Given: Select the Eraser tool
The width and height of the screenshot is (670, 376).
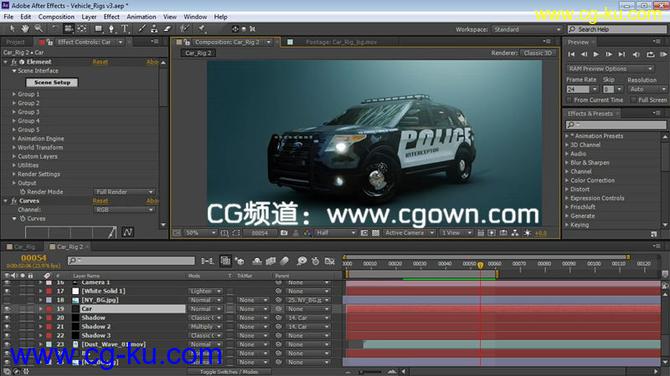Looking at the screenshot, I should pyautogui.click(x=168, y=29).
